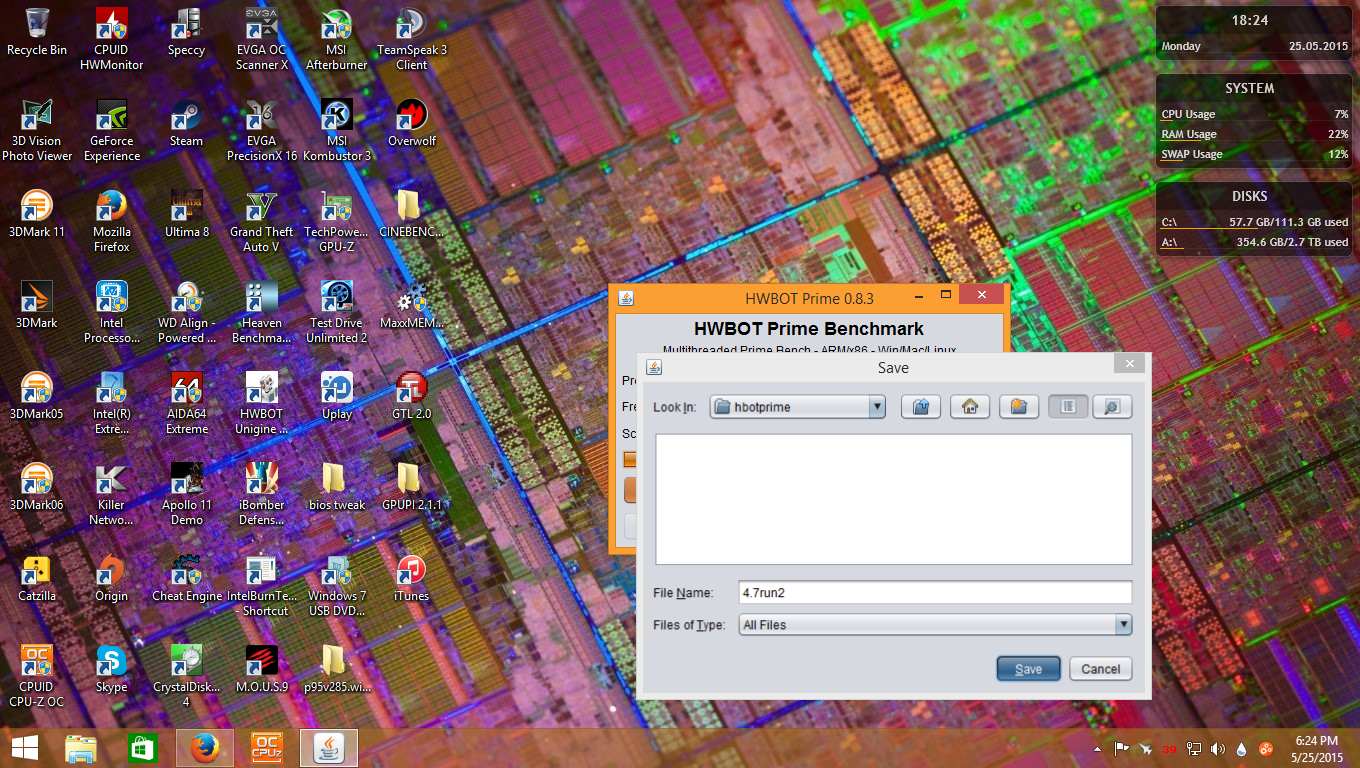This screenshot has height=768, width=1360.
Task: Select the 3DMark desktop icon
Action: click(37, 305)
